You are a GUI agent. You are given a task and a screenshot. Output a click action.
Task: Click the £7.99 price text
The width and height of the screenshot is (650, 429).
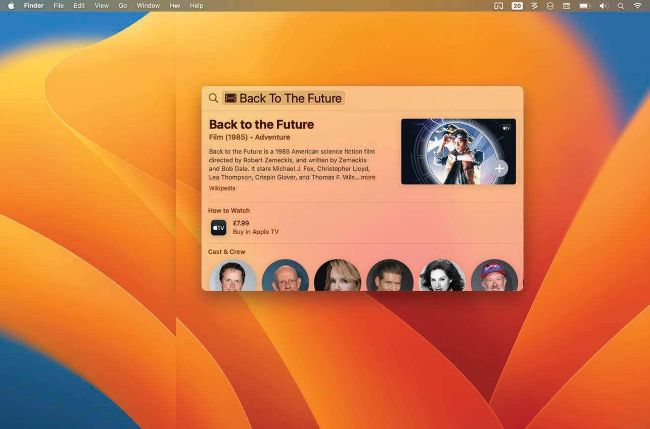(x=241, y=223)
